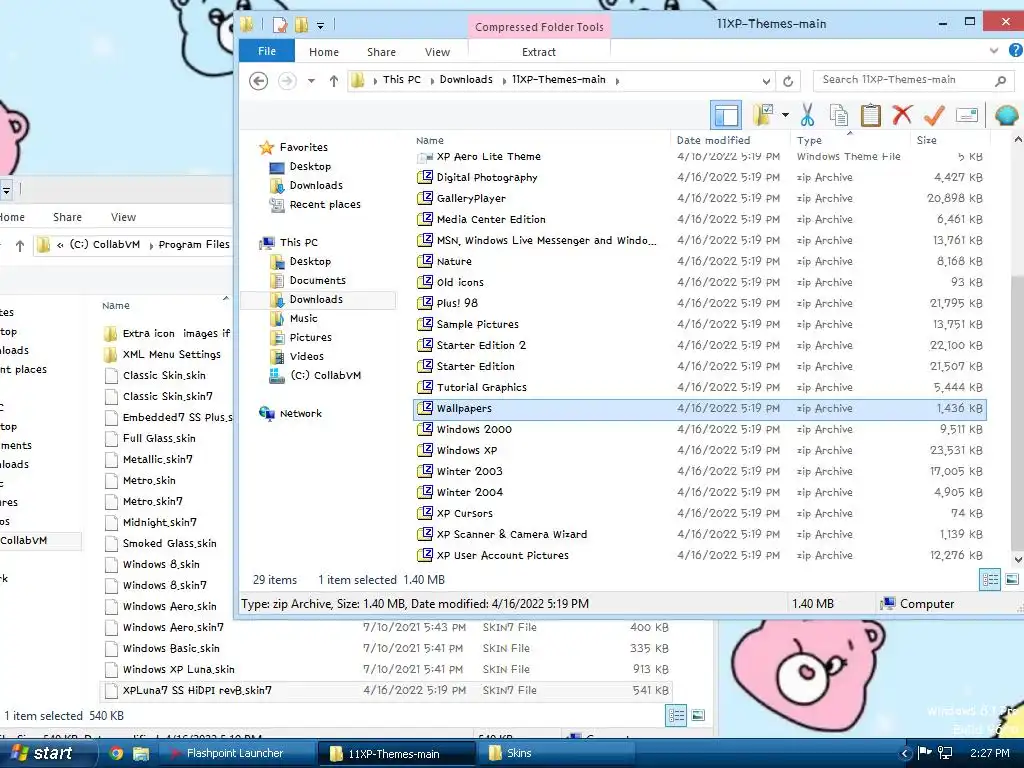Sort by the Date modified column

(x=713, y=140)
